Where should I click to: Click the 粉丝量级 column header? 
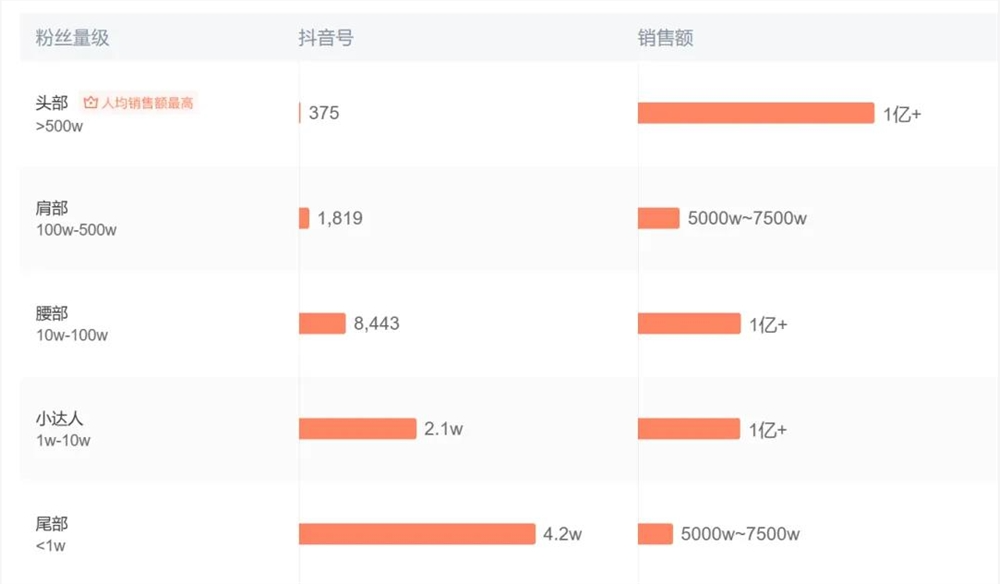(72, 38)
